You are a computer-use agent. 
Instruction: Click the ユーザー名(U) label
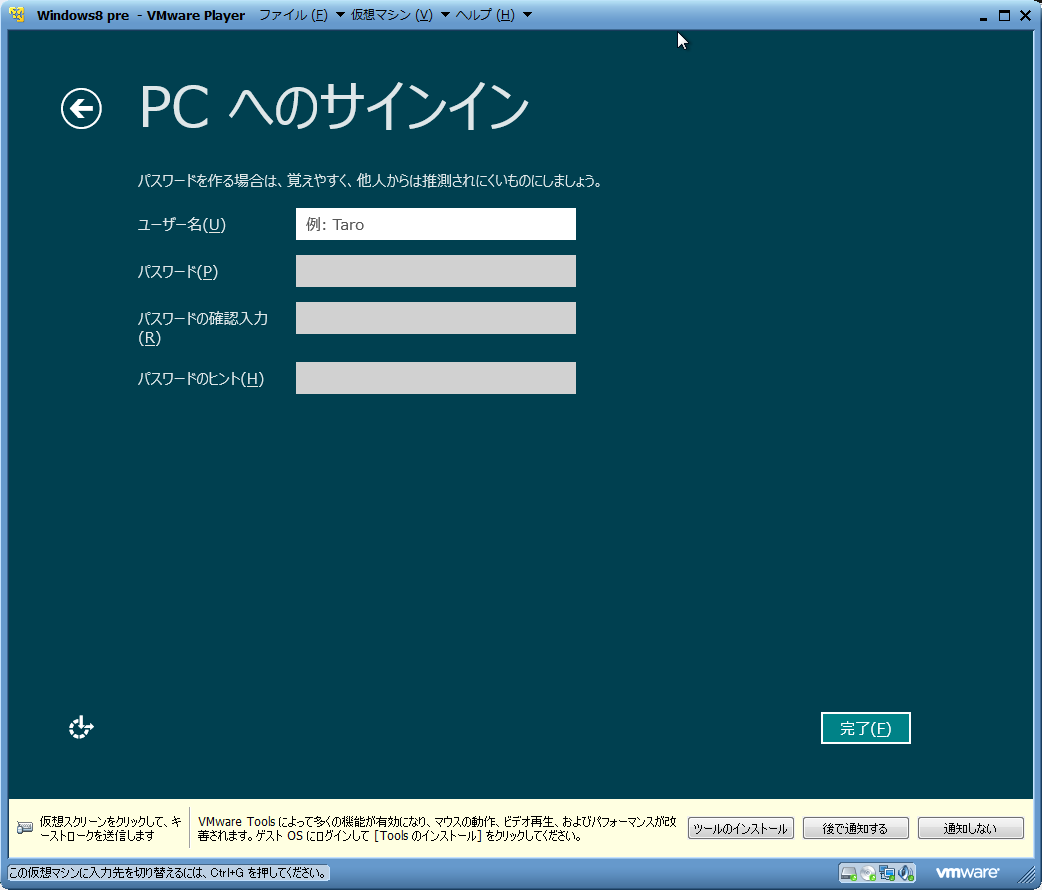181,225
